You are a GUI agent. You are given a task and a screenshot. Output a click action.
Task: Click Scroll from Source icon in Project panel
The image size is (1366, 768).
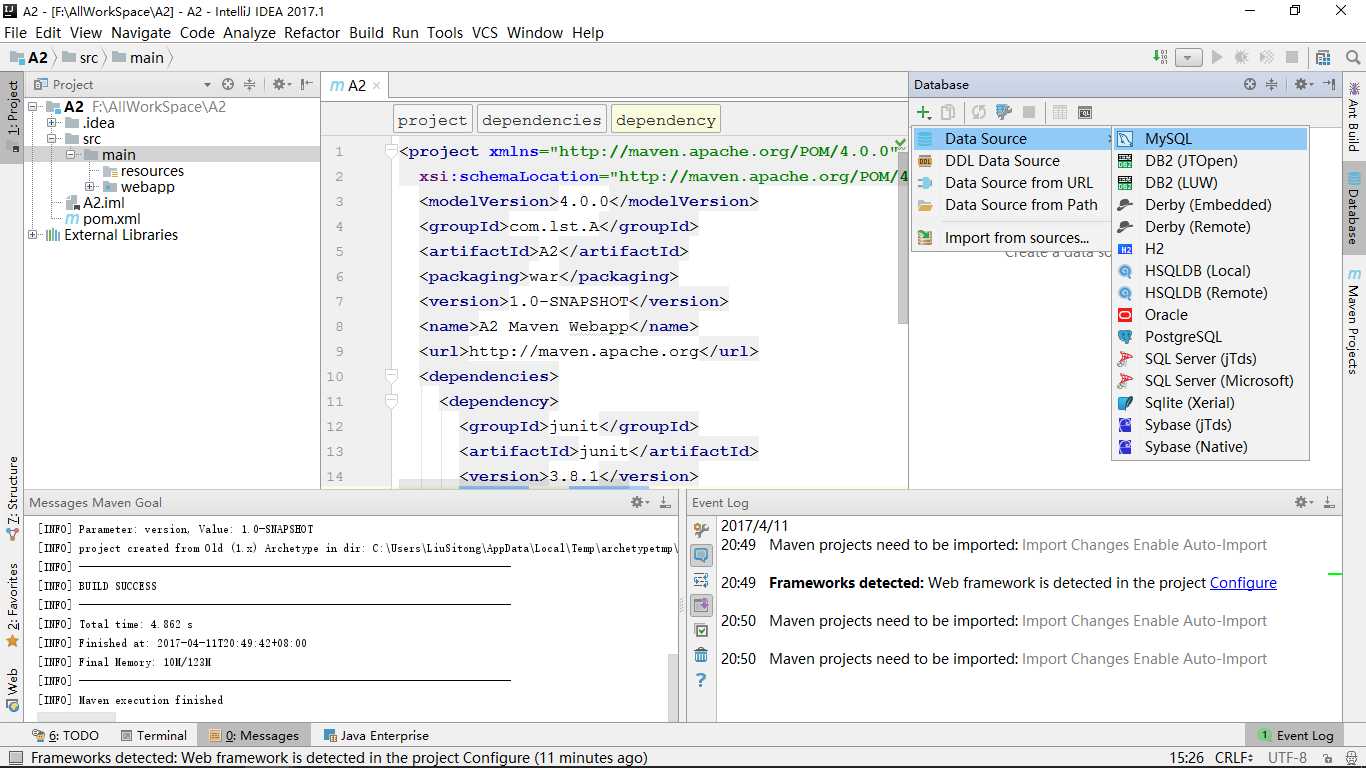pyautogui.click(x=228, y=85)
